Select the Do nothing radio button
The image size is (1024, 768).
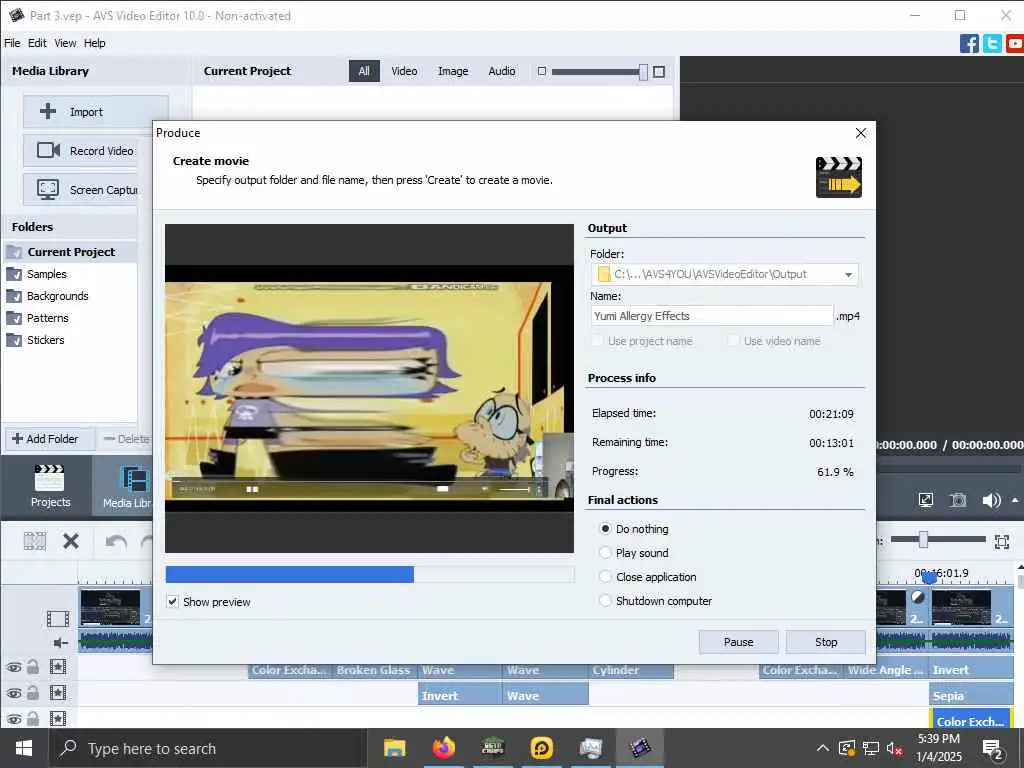(x=605, y=528)
